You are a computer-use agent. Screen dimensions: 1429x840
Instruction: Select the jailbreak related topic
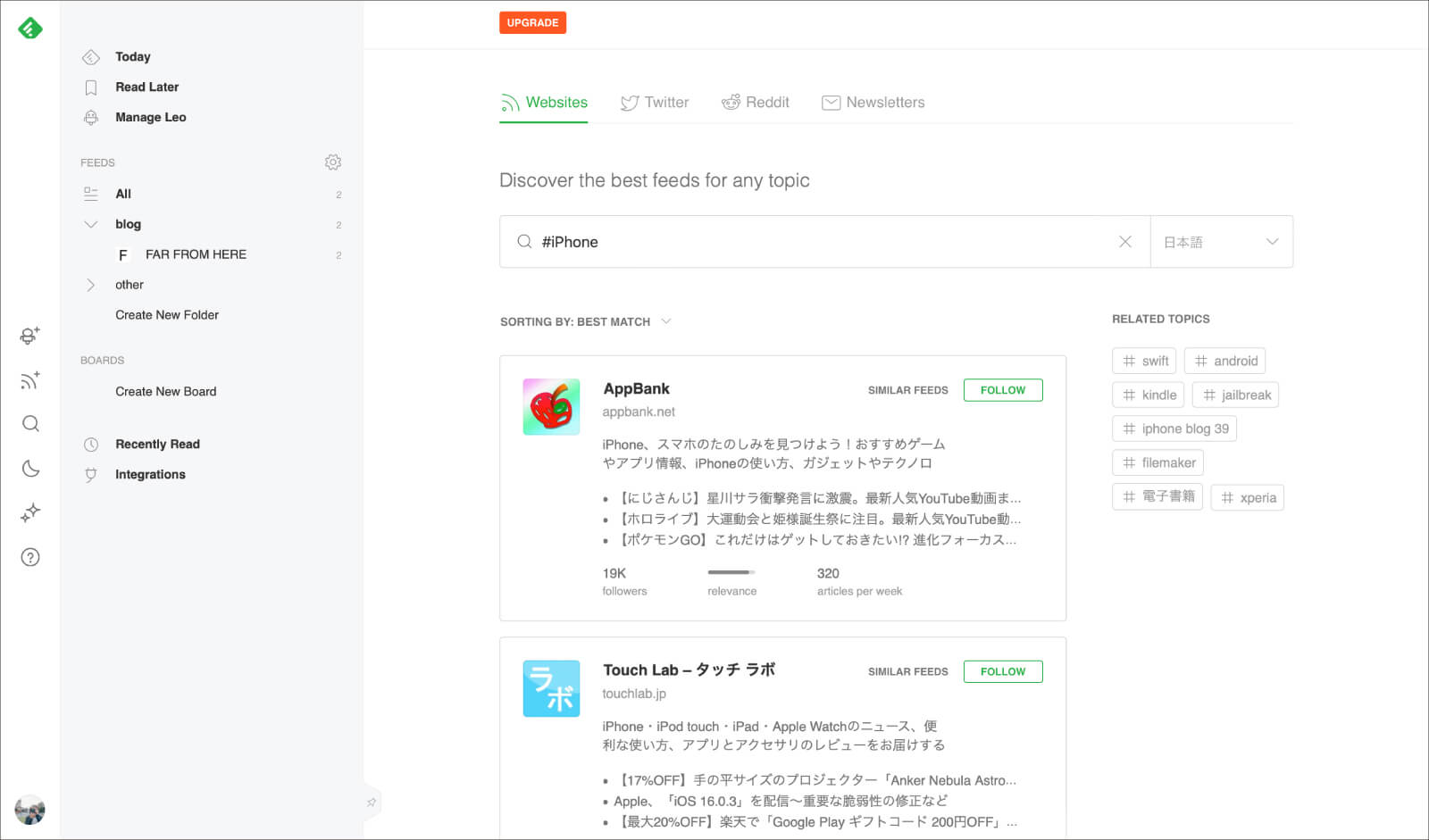point(1235,395)
